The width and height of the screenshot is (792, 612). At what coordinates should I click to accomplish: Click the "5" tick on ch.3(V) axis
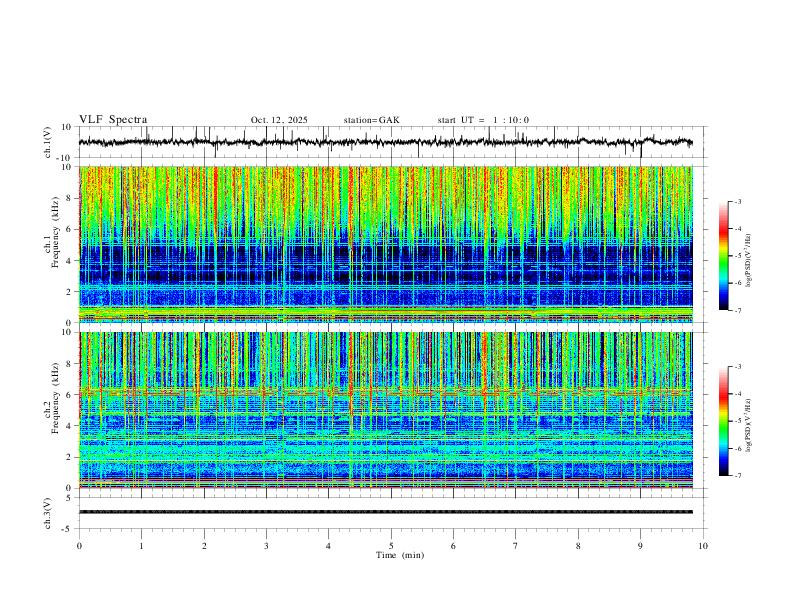[x=70, y=498]
